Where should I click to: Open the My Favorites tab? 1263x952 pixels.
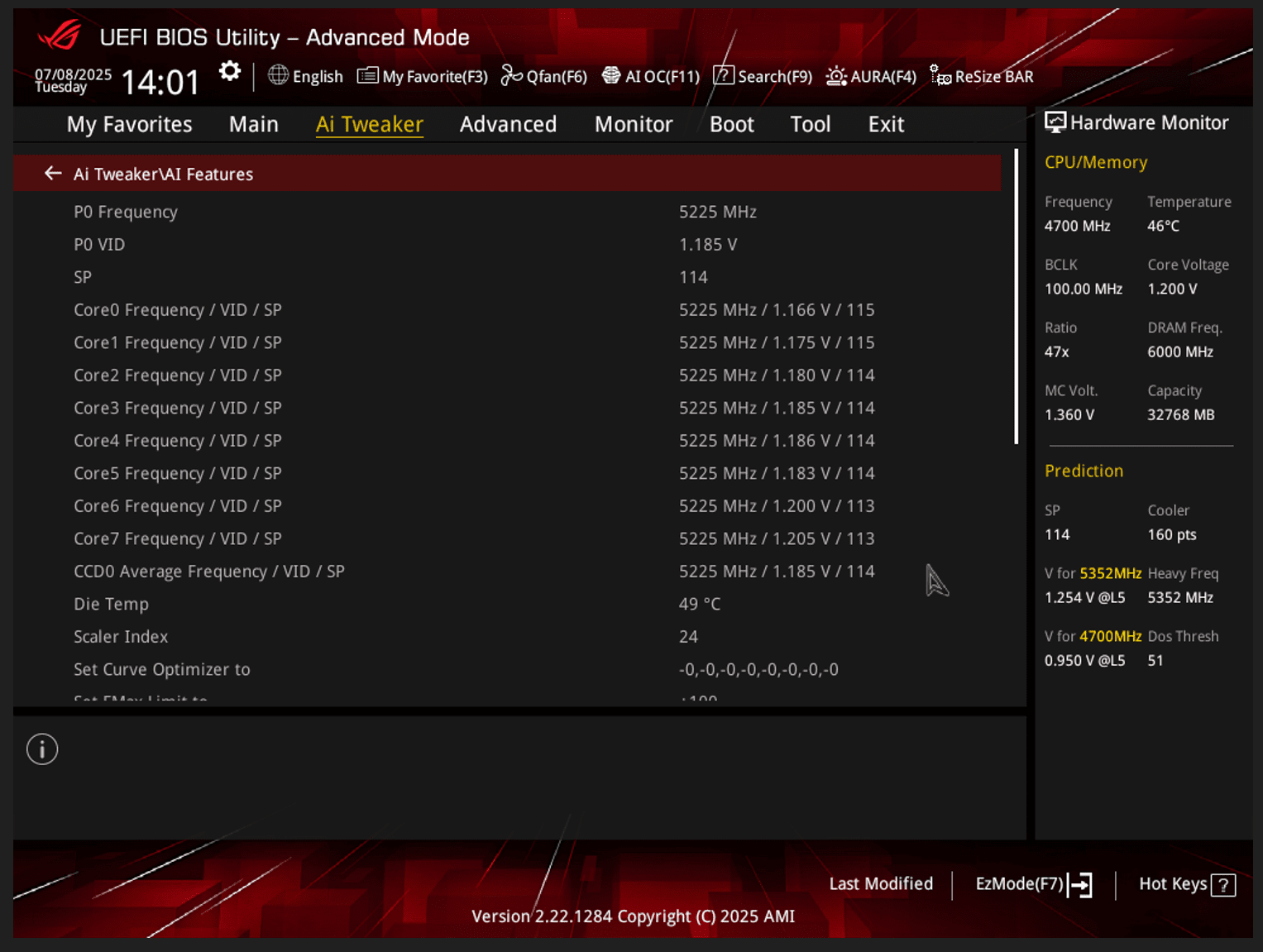coord(130,124)
